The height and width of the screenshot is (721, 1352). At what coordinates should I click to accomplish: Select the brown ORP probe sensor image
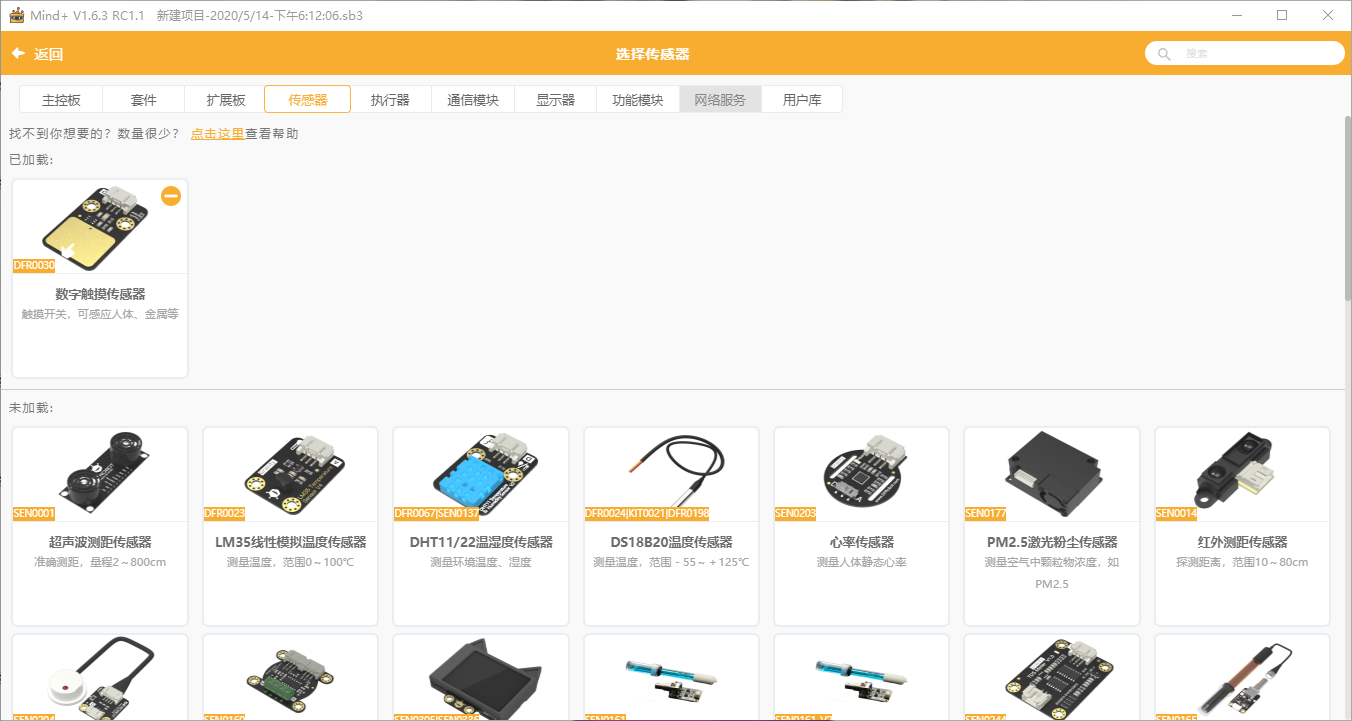point(1243,677)
